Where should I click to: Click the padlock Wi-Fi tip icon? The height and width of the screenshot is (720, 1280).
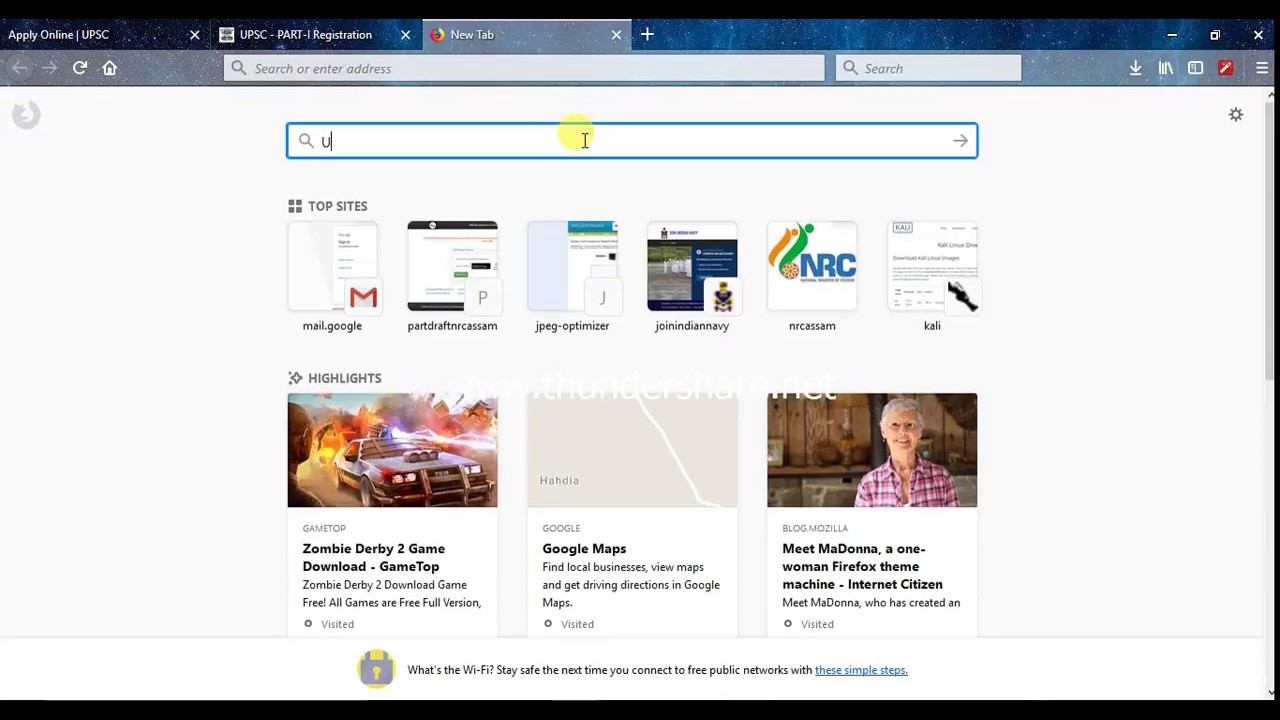click(x=376, y=669)
